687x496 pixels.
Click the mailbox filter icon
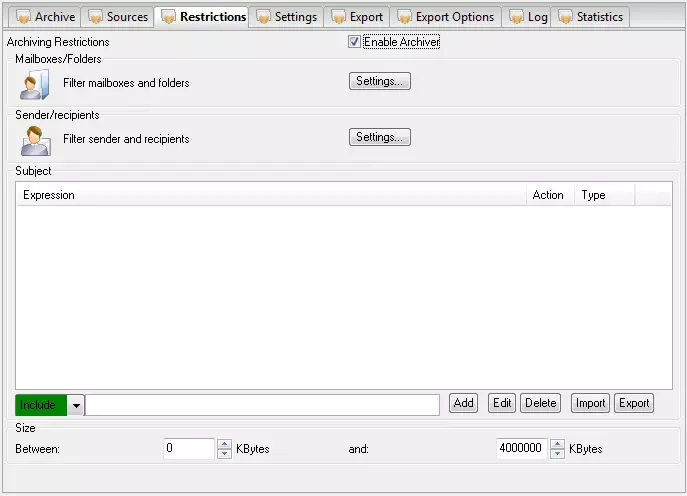click(34, 84)
